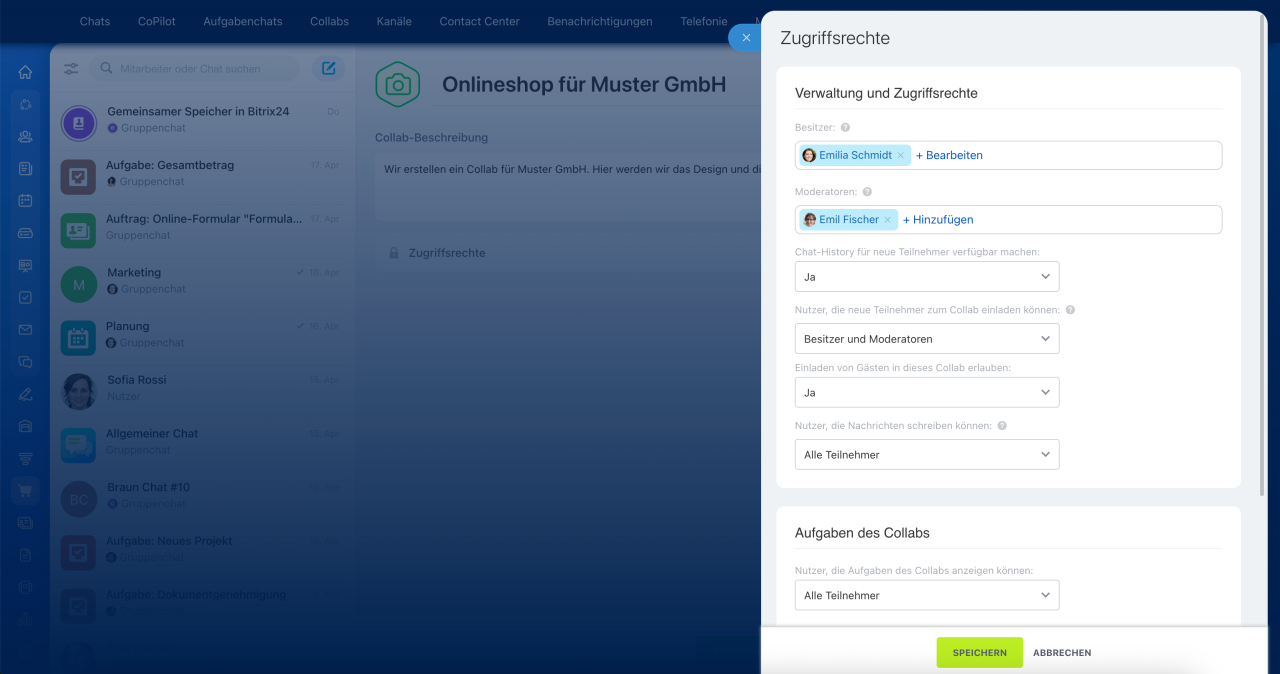The width and height of the screenshot is (1280, 674).
Task: Open Chat-History availability dropdown
Action: click(927, 277)
